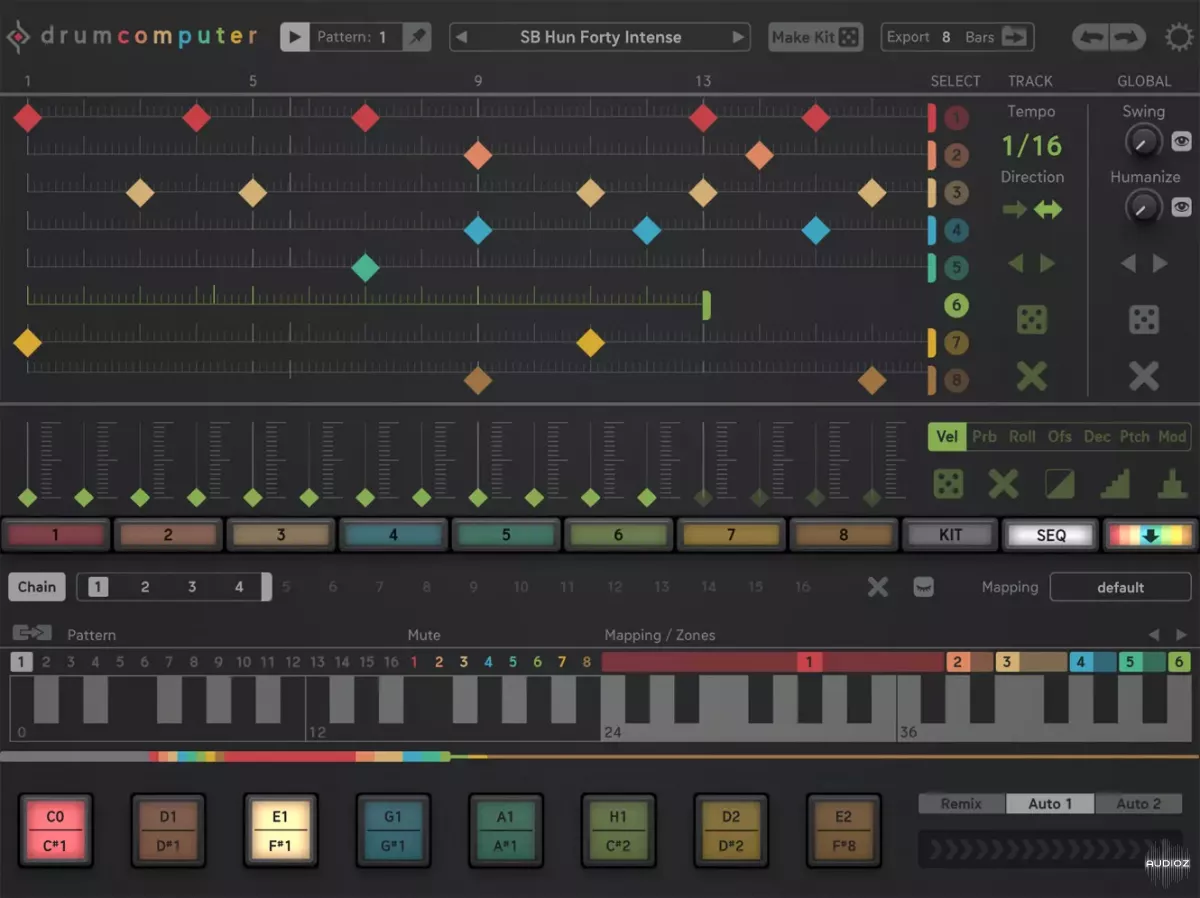Trigger the C0 drum pad
Image resolution: width=1200 pixels, height=898 pixels.
click(55, 832)
